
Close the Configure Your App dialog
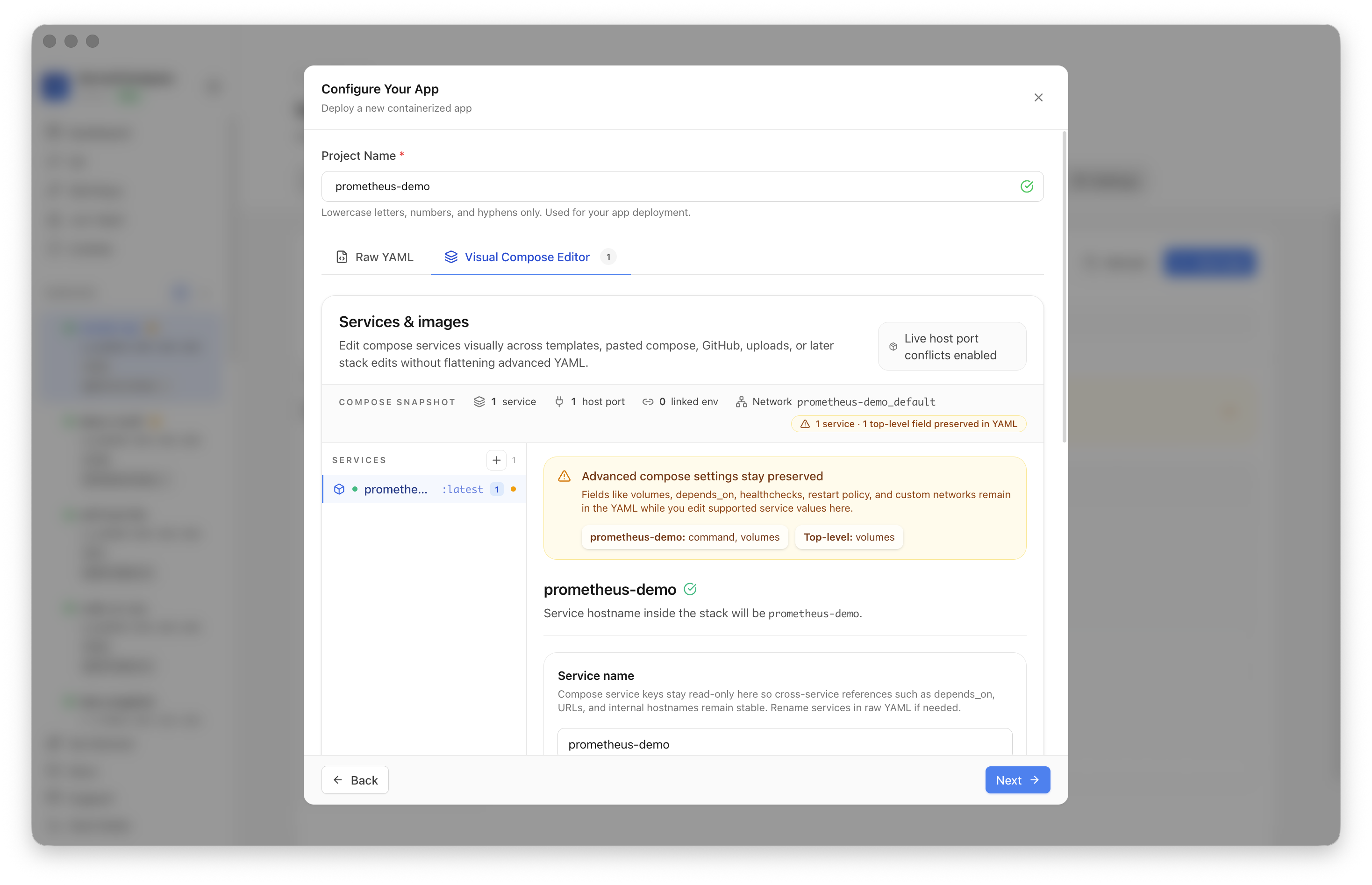1037,98
